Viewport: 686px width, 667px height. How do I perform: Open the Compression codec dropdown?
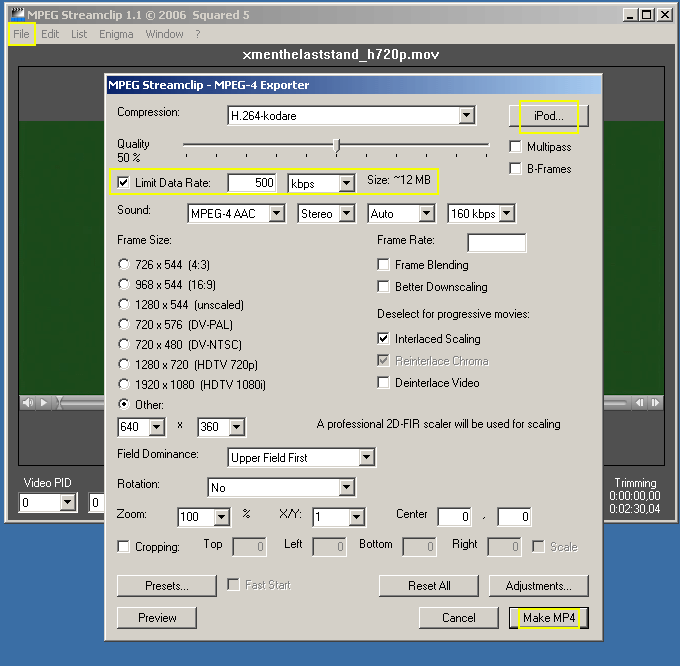point(466,116)
